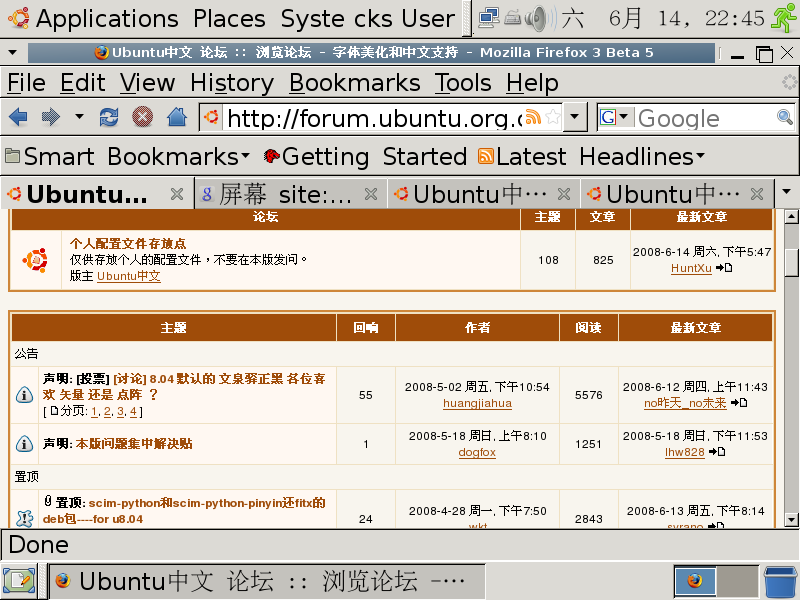Go back with the Back arrow

(18, 117)
